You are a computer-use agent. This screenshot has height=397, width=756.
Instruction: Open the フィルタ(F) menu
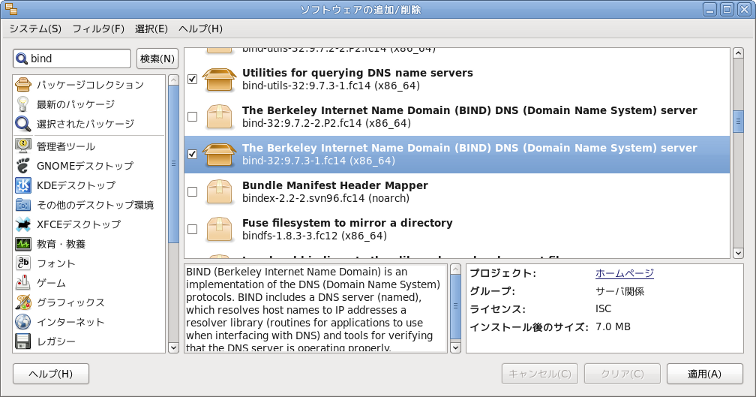(x=98, y=29)
